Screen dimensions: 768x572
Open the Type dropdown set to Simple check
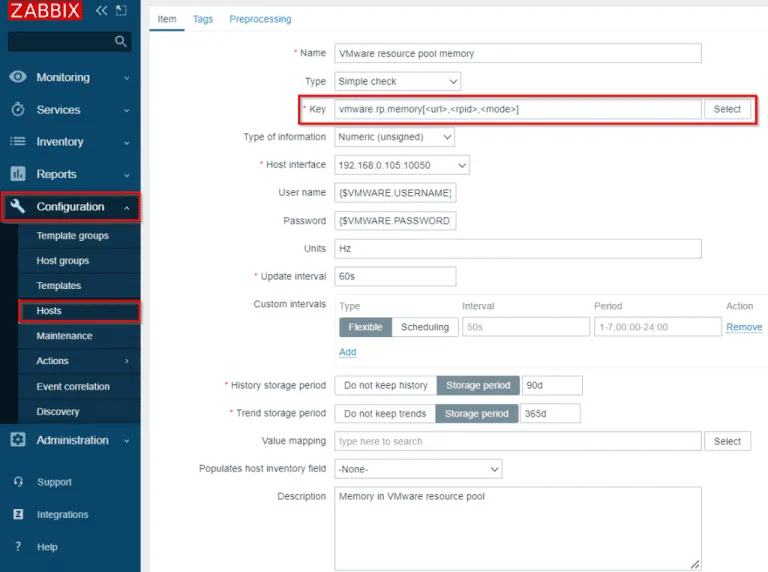coord(397,81)
